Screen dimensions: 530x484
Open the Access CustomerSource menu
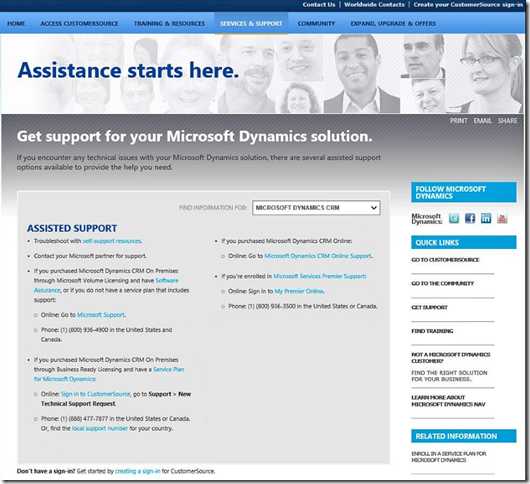tap(79, 23)
